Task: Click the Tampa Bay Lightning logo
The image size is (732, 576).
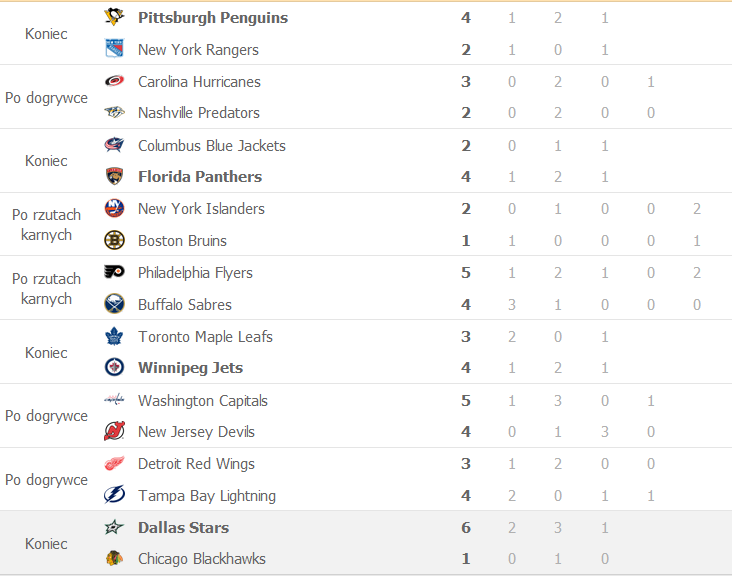Action: tap(114, 495)
